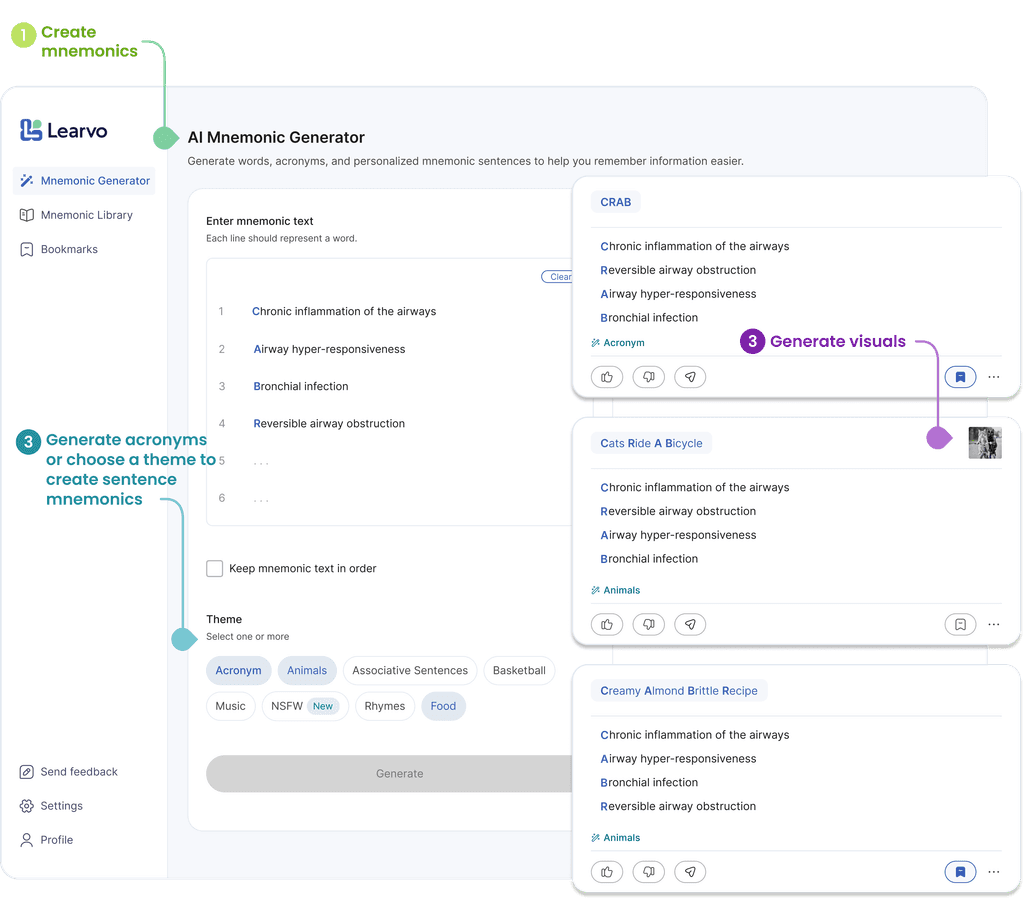Viewport: 1024px width, 907px height.
Task: Open more options on the CRAB card
Action: click(993, 377)
